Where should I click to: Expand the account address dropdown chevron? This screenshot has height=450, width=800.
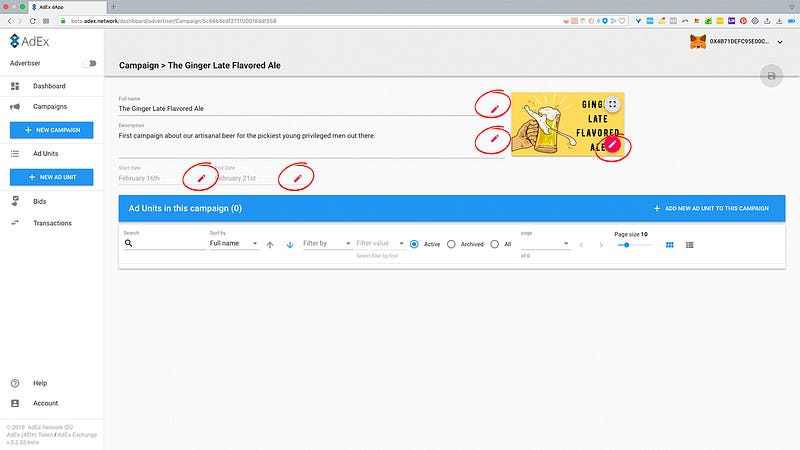click(780, 42)
